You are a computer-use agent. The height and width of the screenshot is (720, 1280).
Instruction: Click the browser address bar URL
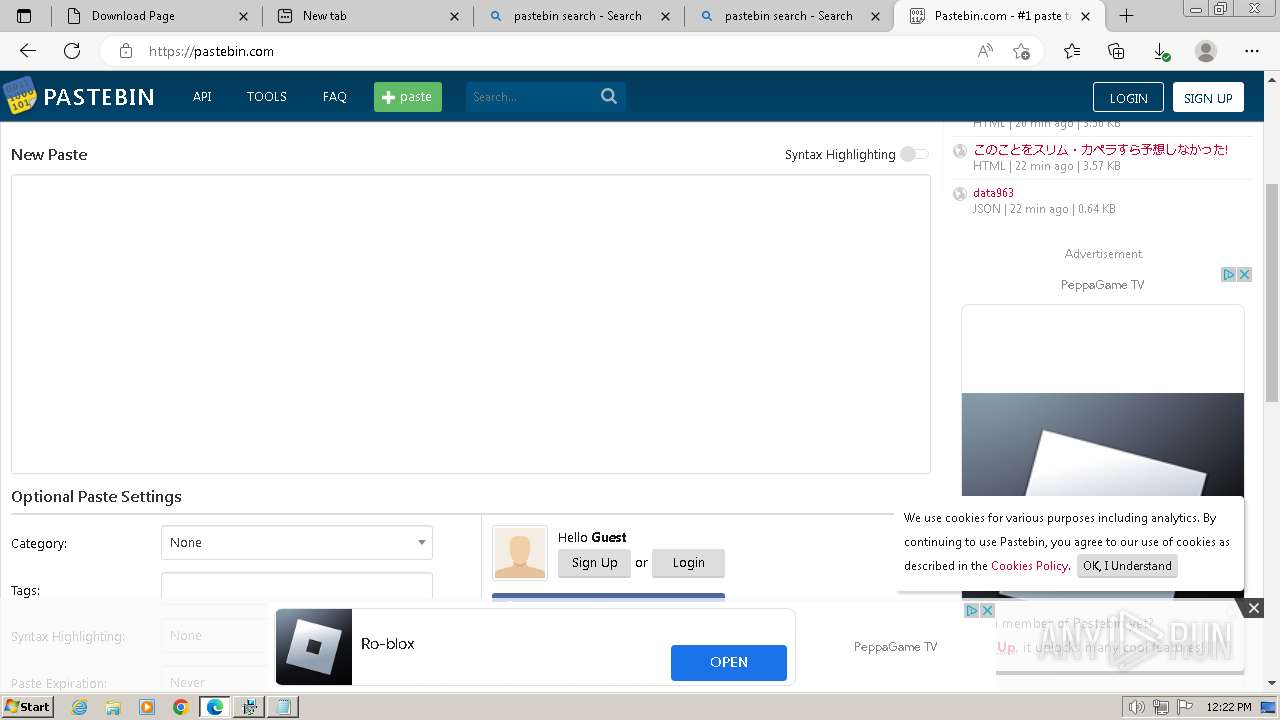click(211, 51)
